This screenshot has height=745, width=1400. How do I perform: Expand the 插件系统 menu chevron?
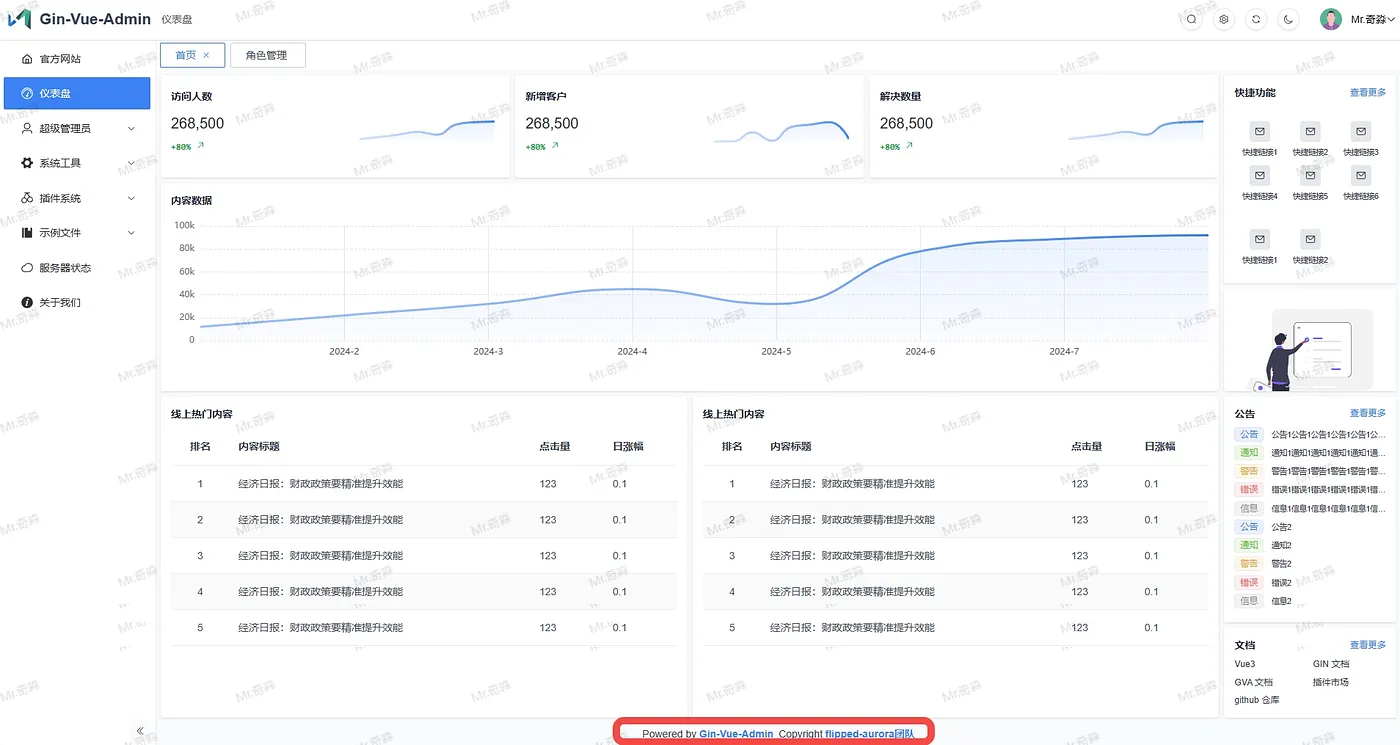(131, 198)
